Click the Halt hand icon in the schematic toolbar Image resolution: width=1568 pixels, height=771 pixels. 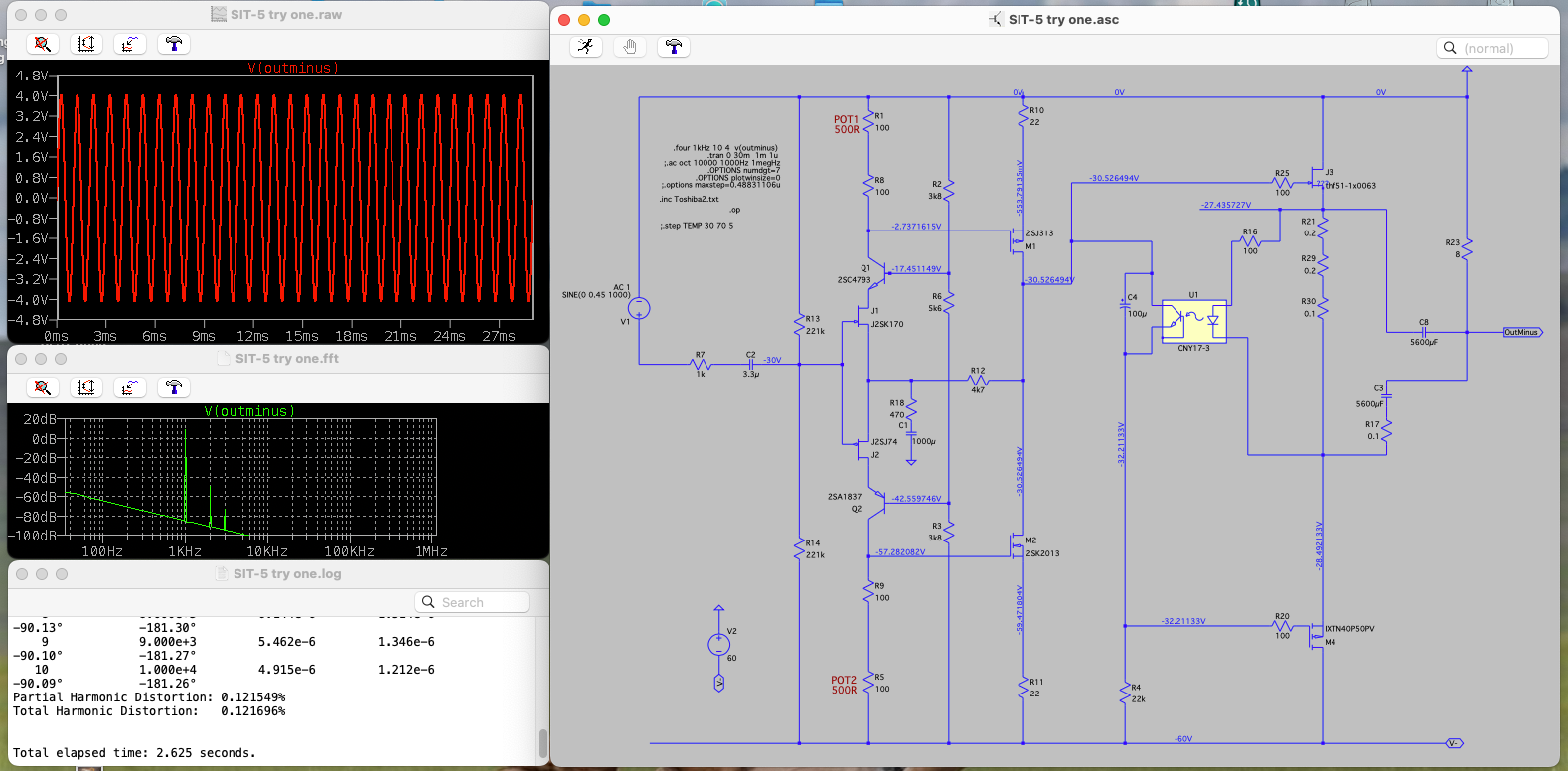click(x=630, y=47)
